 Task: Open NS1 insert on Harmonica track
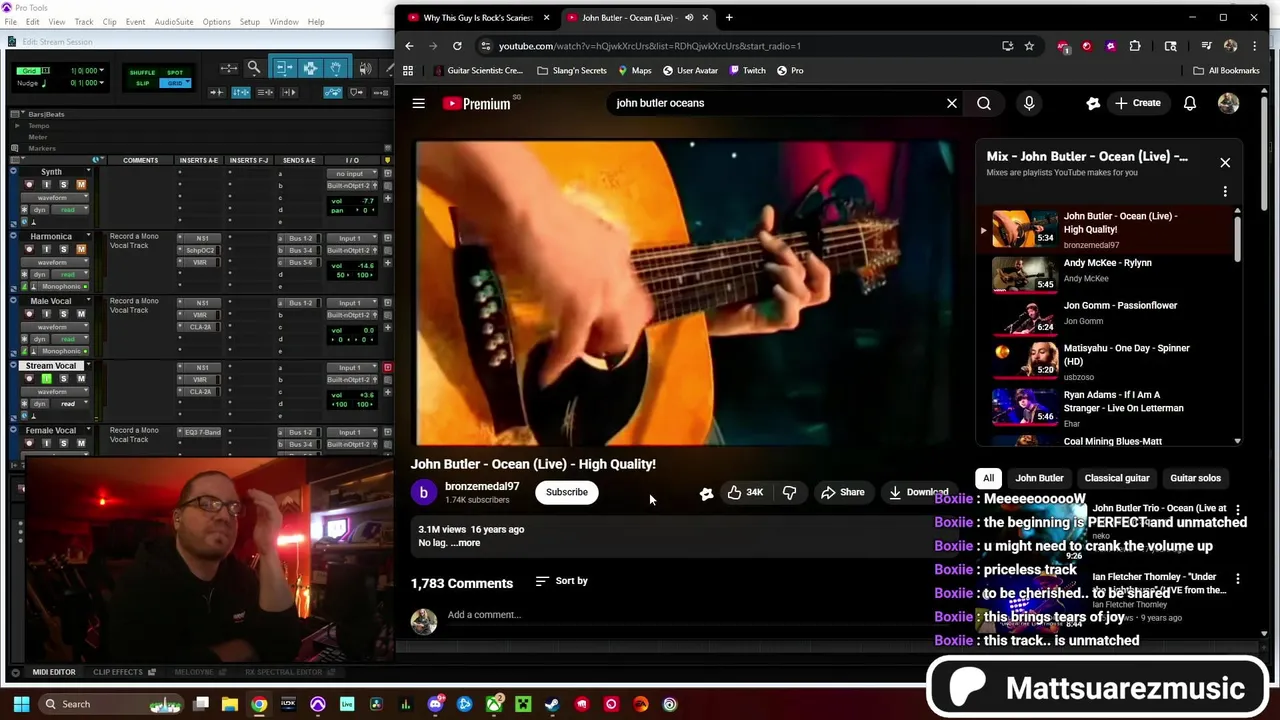[x=203, y=239]
